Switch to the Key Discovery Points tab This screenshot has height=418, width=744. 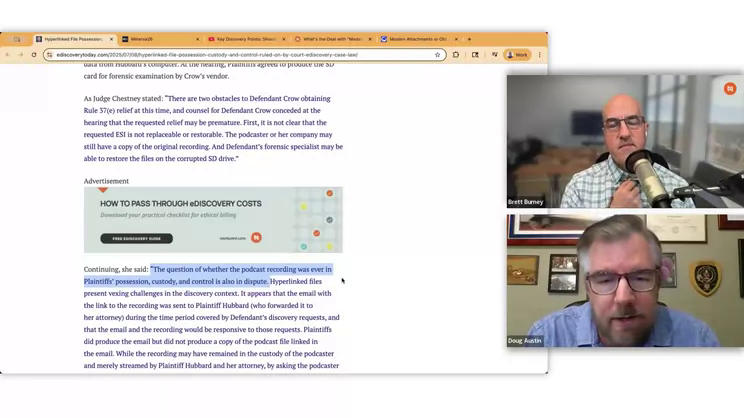coord(245,39)
